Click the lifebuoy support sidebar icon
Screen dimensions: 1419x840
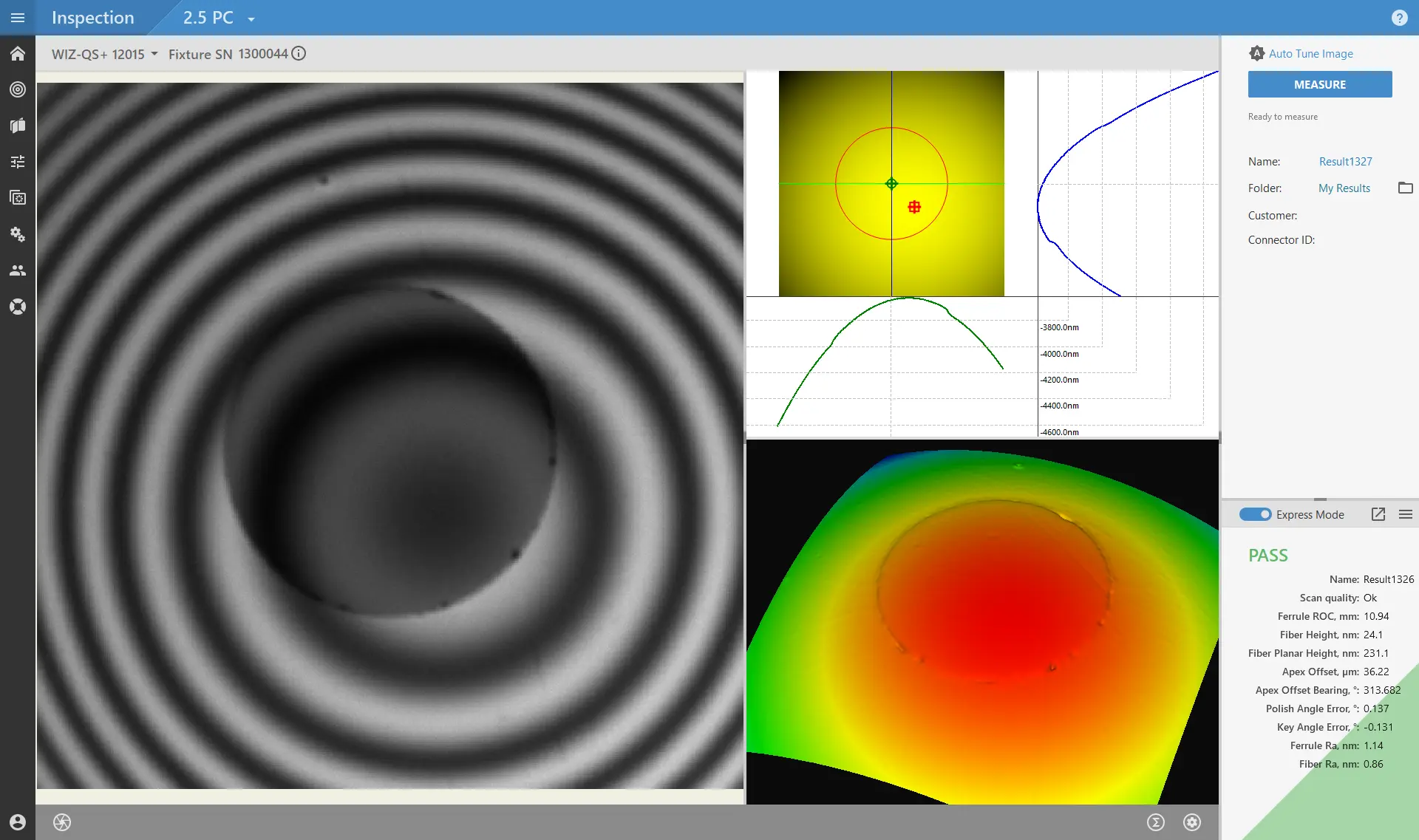click(x=18, y=307)
